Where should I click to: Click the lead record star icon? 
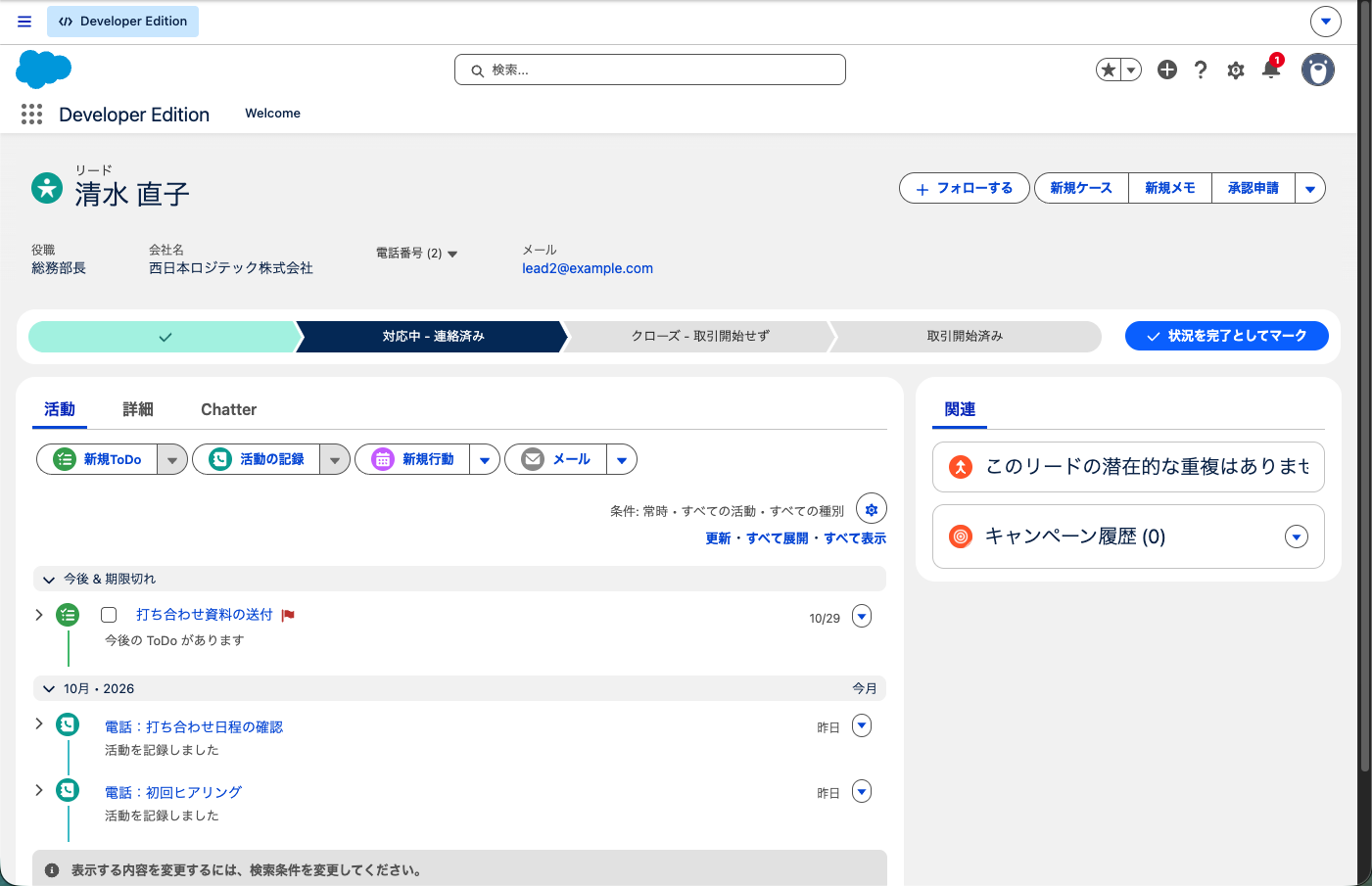pyautogui.click(x=47, y=187)
